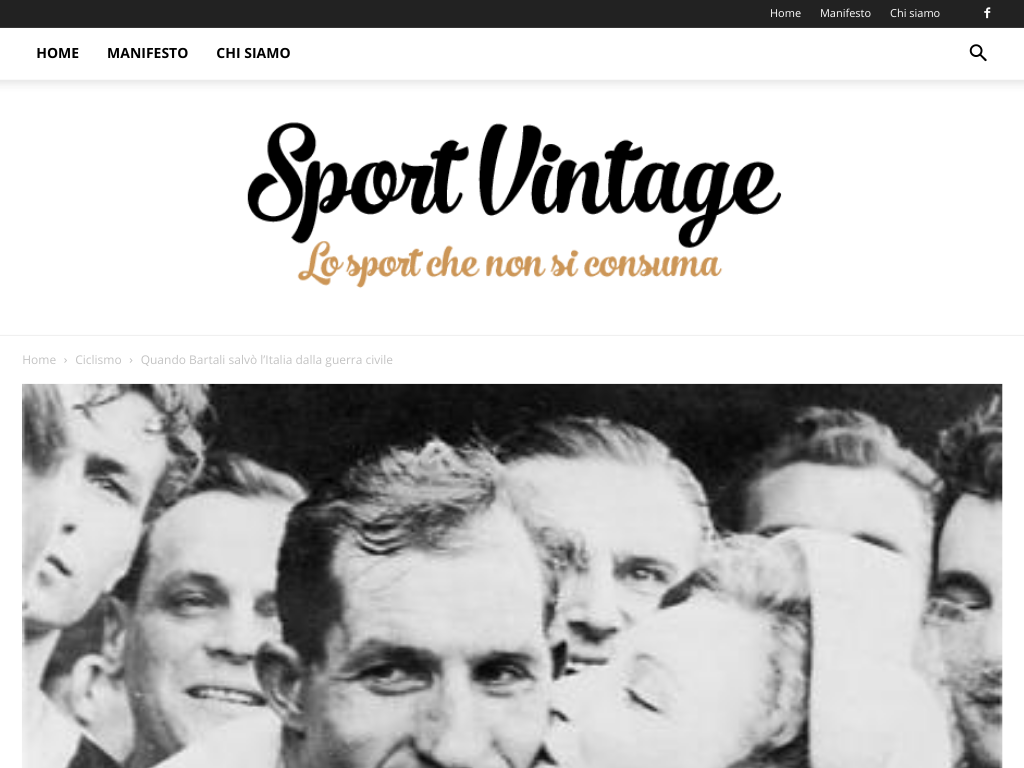Viewport: 1024px width, 768px height.
Task: Open HOME in main navigation
Action: tap(57, 53)
